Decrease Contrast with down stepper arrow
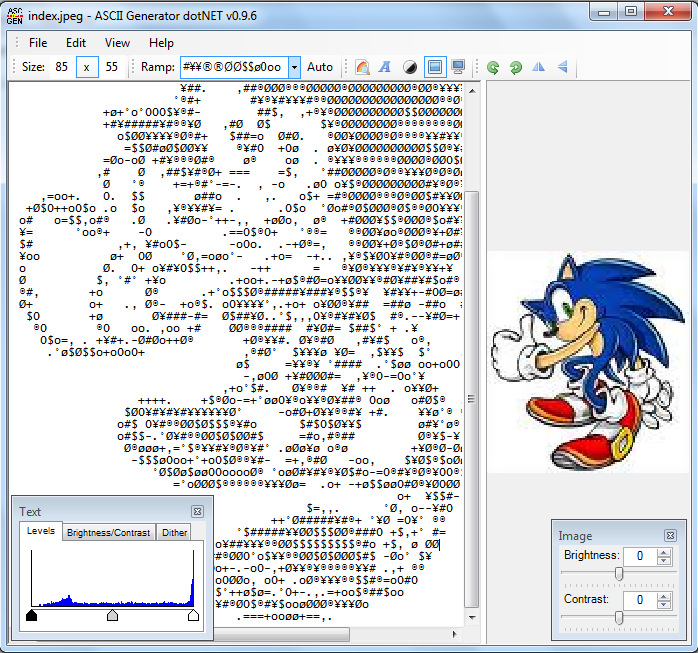This screenshot has height=653, width=698. pyautogui.click(x=664, y=604)
